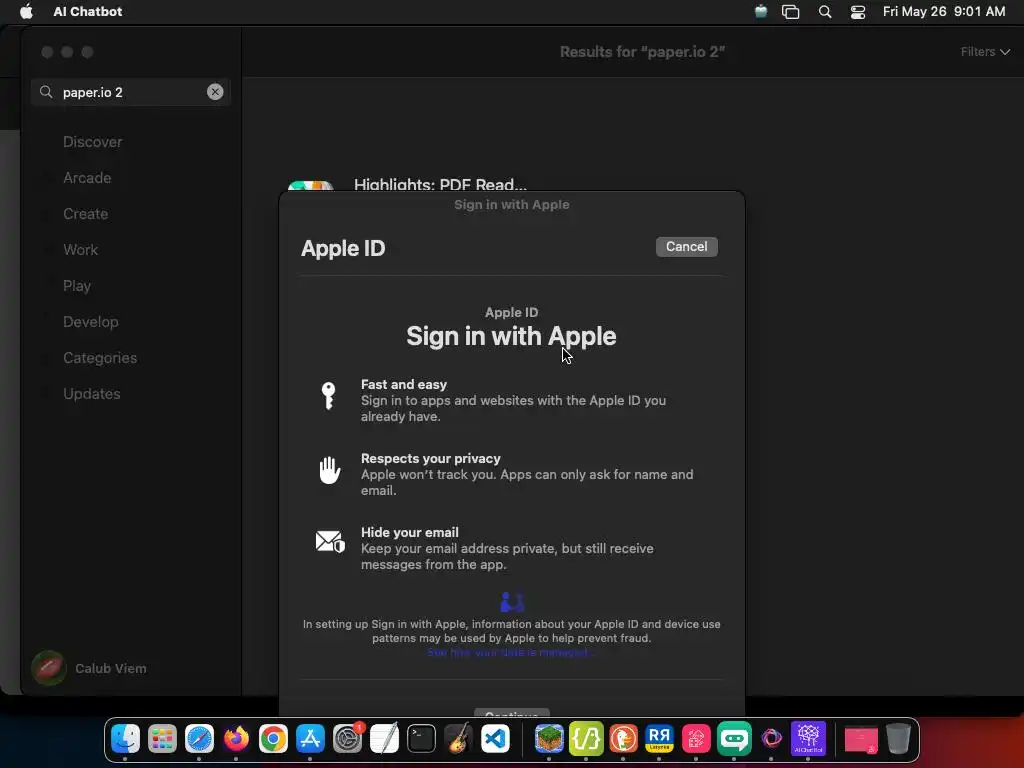This screenshot has height=768, width=1024.
Task: Open green chatbot speech-bubble app in dock
Action: [x=734, y=739]
